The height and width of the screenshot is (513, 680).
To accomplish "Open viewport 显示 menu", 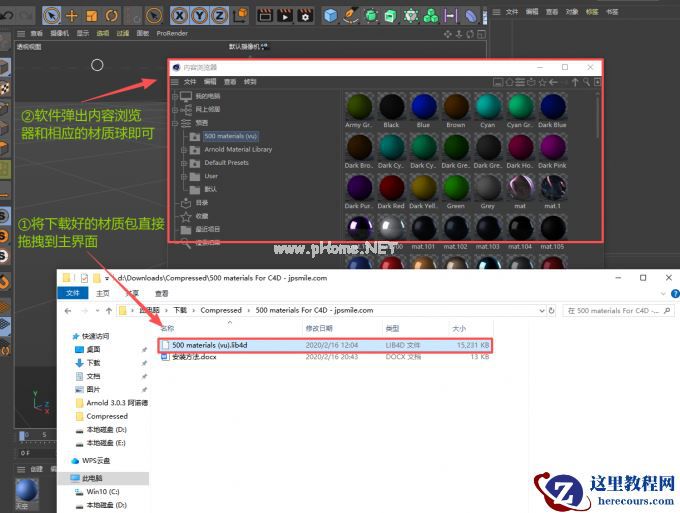I will click(x=83, y=33).
